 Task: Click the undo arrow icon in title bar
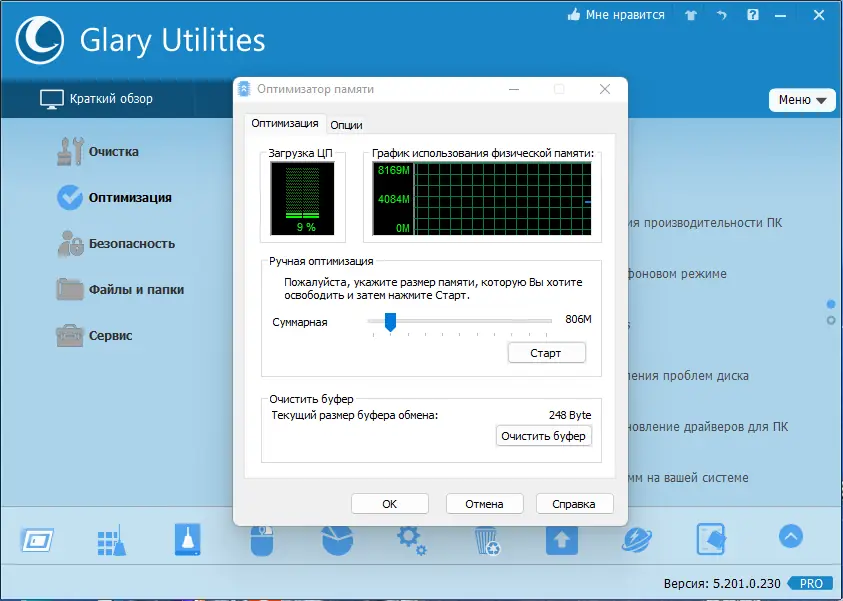point(721,15)
